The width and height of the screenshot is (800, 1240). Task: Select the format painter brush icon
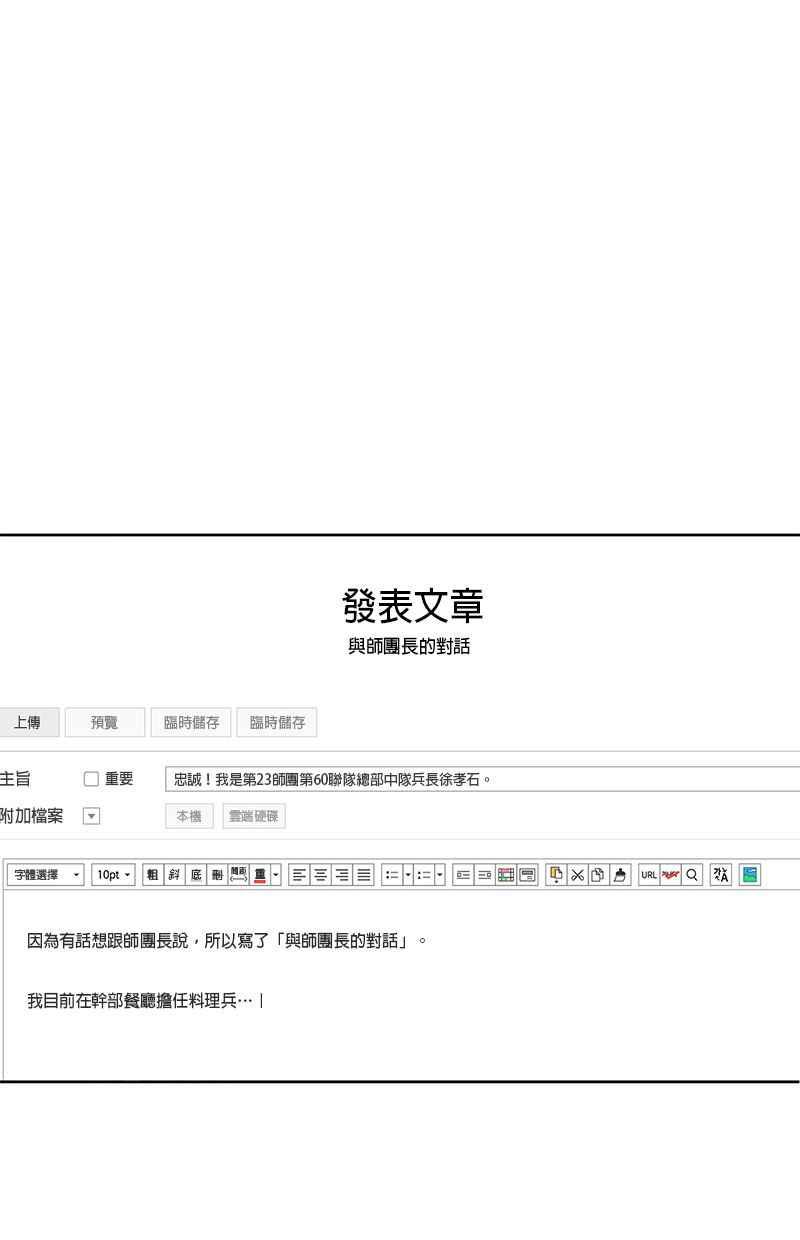(x=620, y=875)
